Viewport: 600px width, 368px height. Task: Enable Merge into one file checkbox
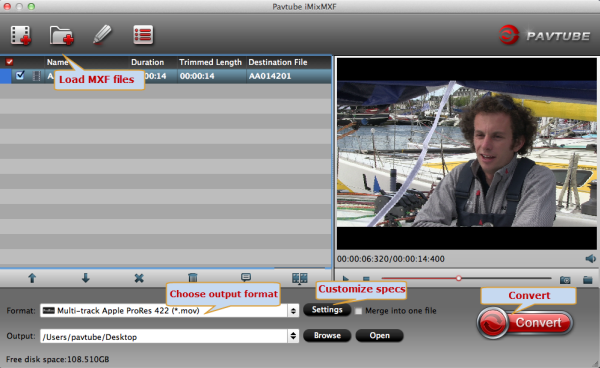coord(358,311)
